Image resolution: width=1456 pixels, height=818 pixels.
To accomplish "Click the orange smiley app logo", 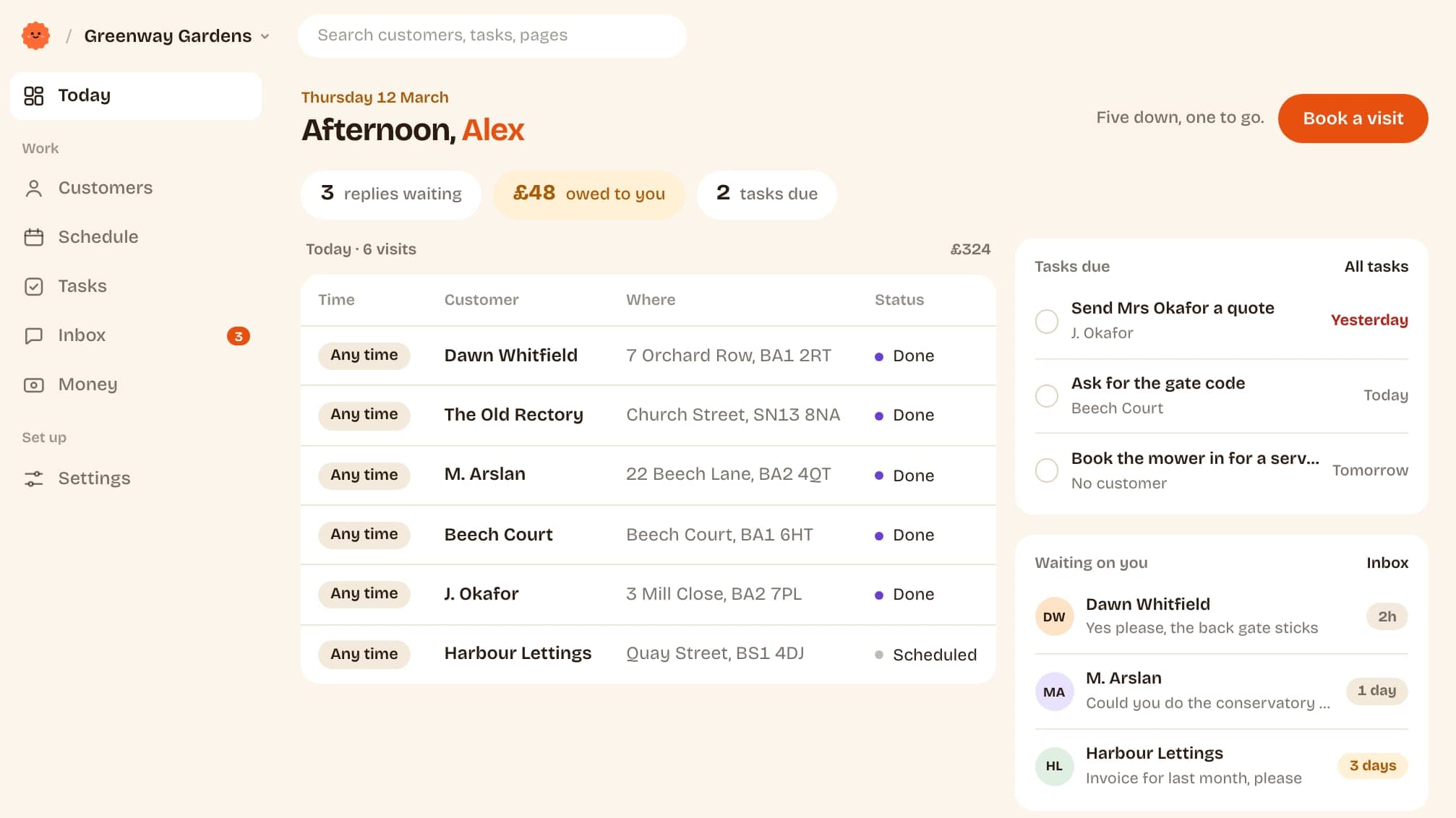I will 35,35.
